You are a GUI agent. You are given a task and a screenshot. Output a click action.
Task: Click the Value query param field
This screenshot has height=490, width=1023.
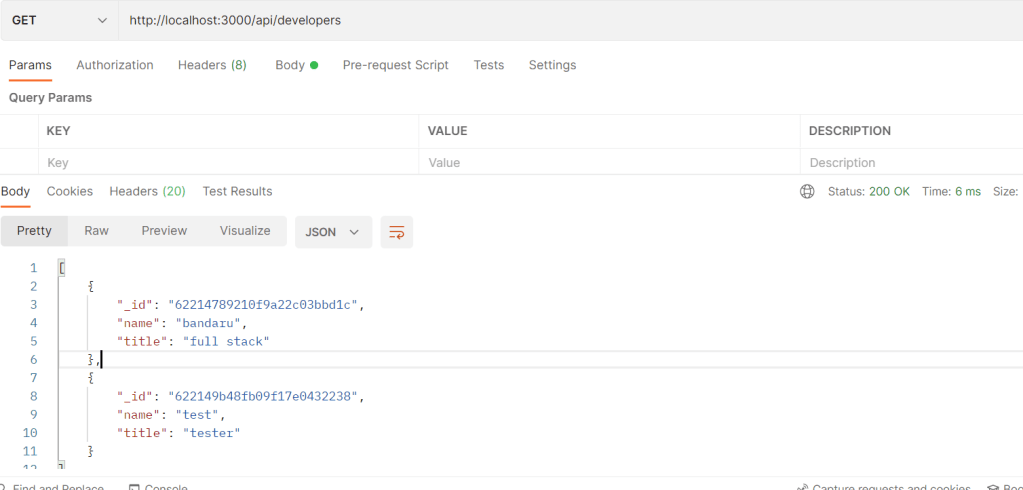pos(608,162)
